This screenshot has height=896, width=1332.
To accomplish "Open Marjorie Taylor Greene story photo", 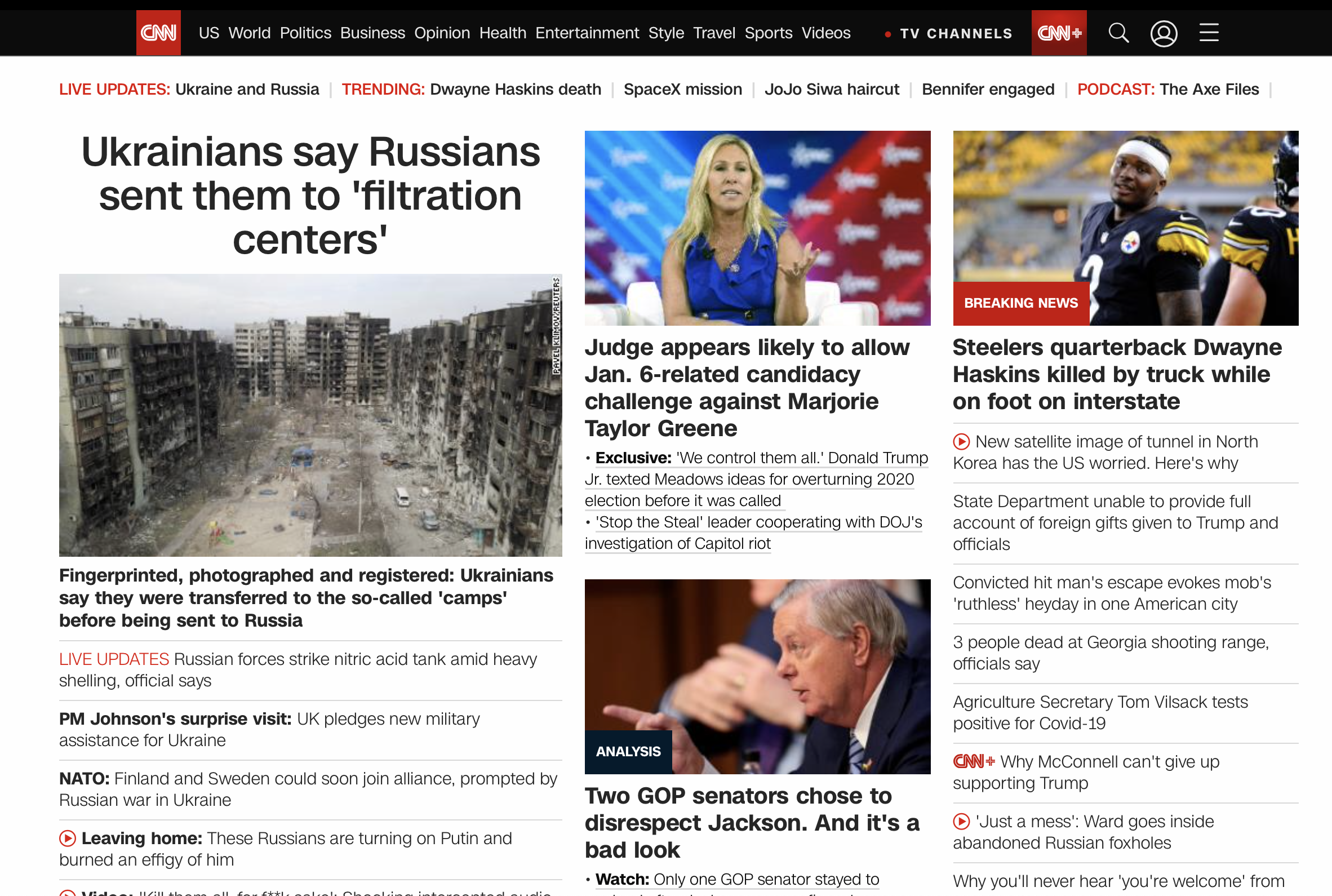I will 757,228.
